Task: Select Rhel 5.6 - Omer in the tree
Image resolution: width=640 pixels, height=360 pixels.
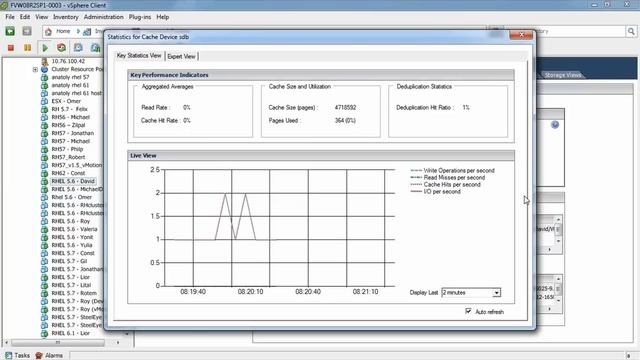Action: click(x=71, y=197)
